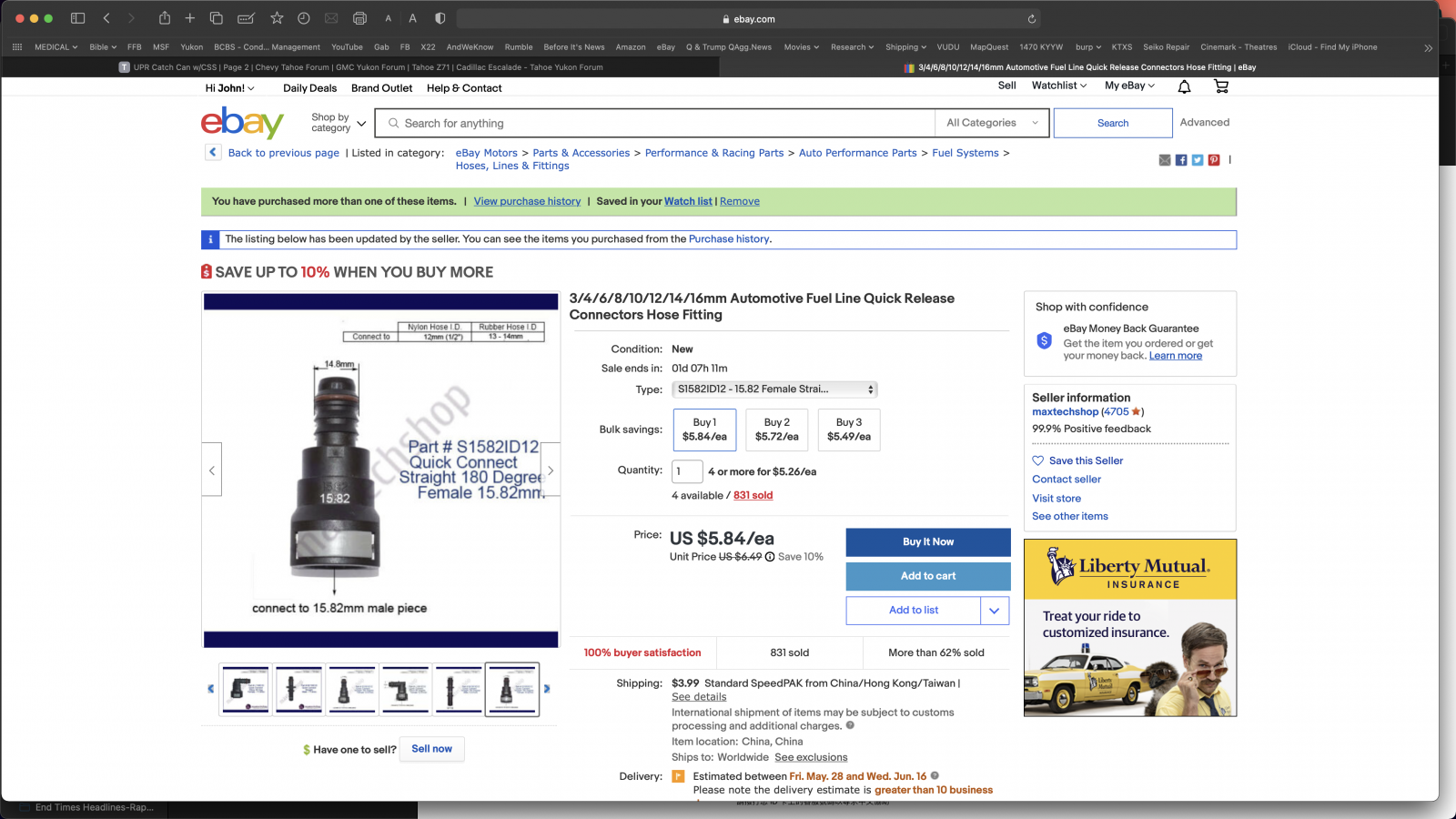
Task: Reload the ebay.com page
Action: (1031, 18)
